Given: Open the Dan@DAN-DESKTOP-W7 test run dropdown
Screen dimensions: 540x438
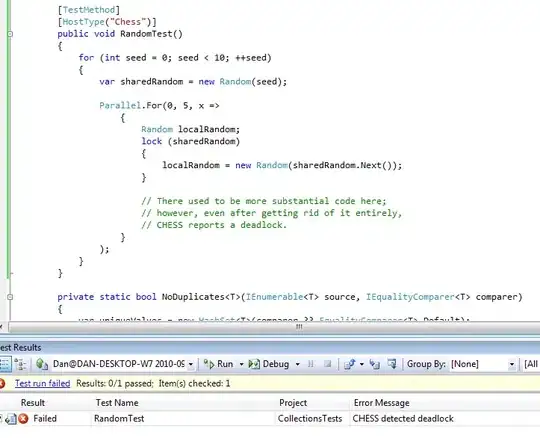Looking at the screenshot, I should [x=190, y=364].
